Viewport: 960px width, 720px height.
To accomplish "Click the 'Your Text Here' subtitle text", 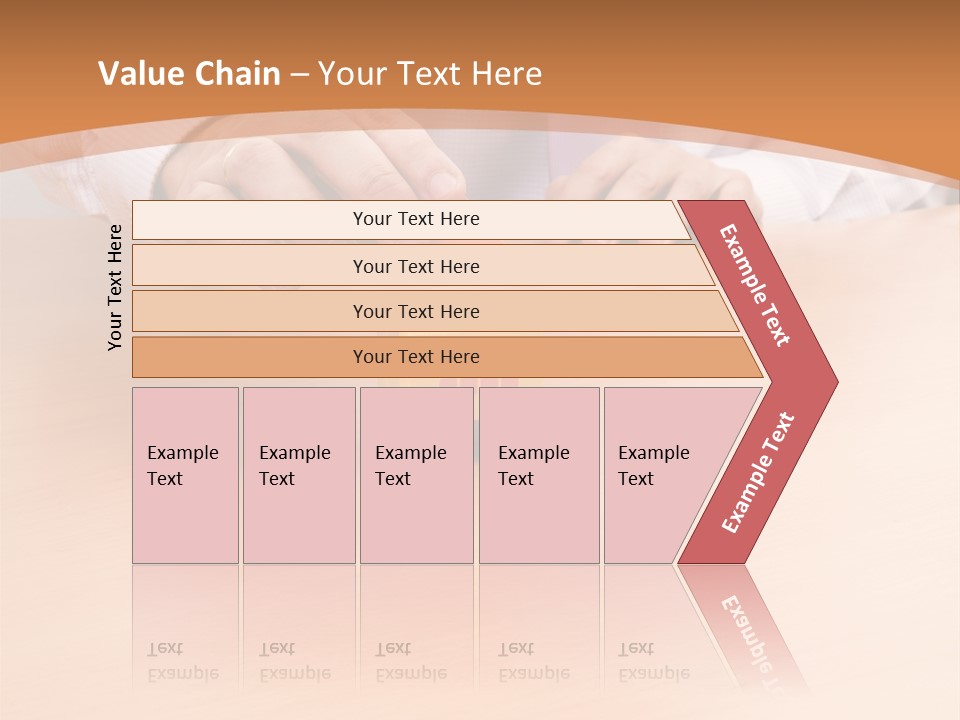I will (430, 74).
